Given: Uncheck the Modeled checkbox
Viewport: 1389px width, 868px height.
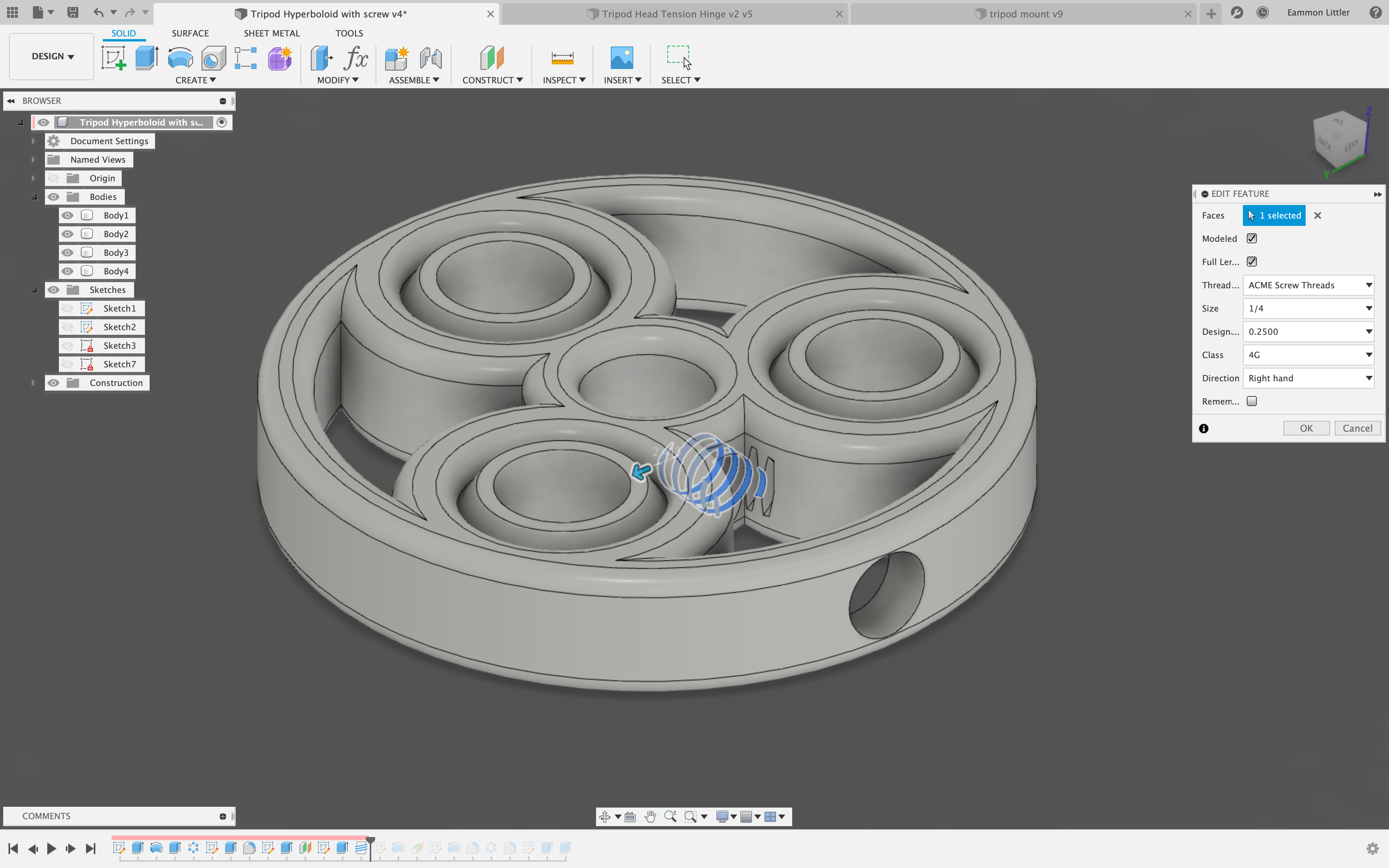Looking at the screenshot, I should tap(1252, 238).
